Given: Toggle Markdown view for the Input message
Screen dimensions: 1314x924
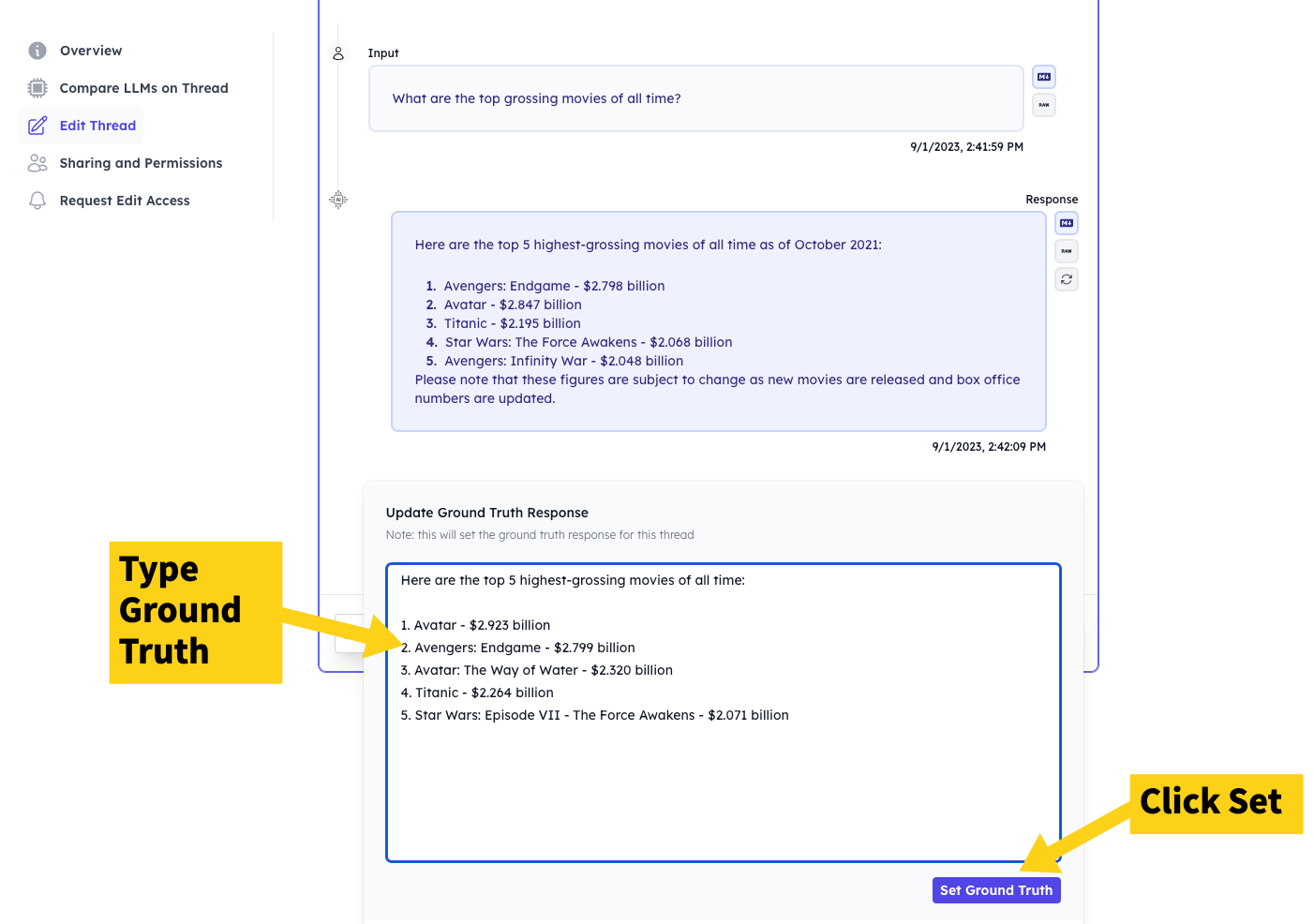Looking at the screenshot, I should coord(1043,77).
